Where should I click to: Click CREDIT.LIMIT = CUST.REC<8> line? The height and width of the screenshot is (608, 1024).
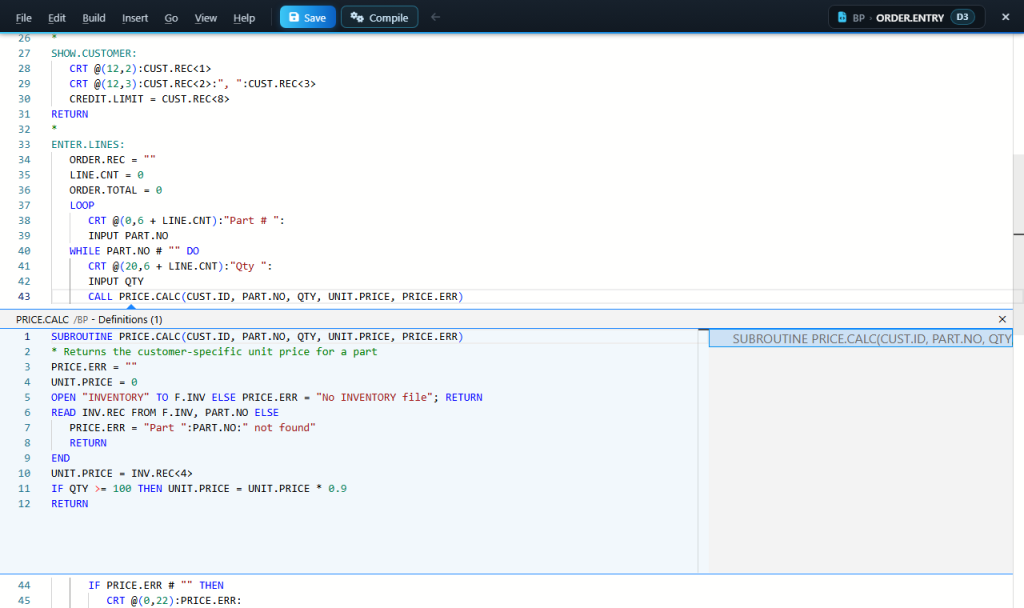150,99
